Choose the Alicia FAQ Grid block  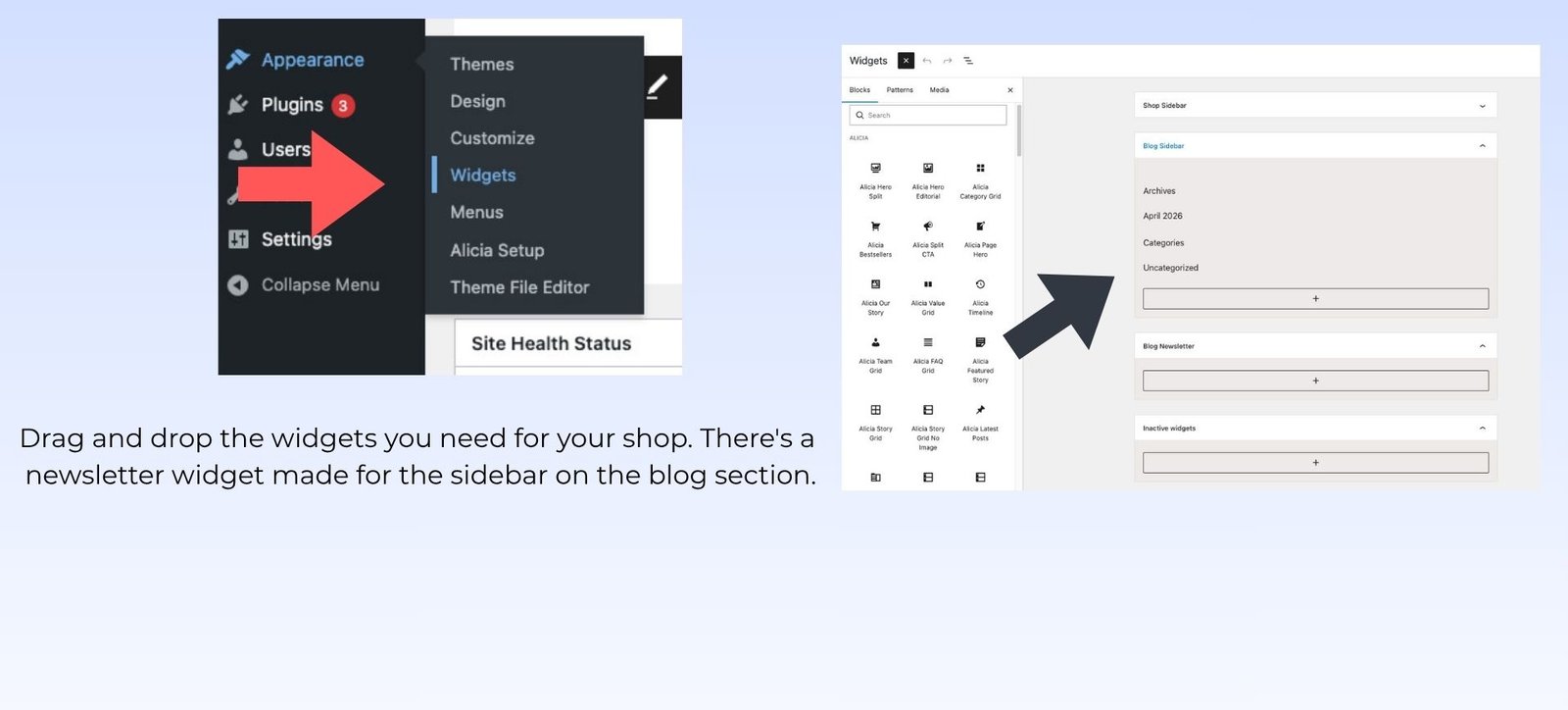pyautogui.click(x=928, y=355)
